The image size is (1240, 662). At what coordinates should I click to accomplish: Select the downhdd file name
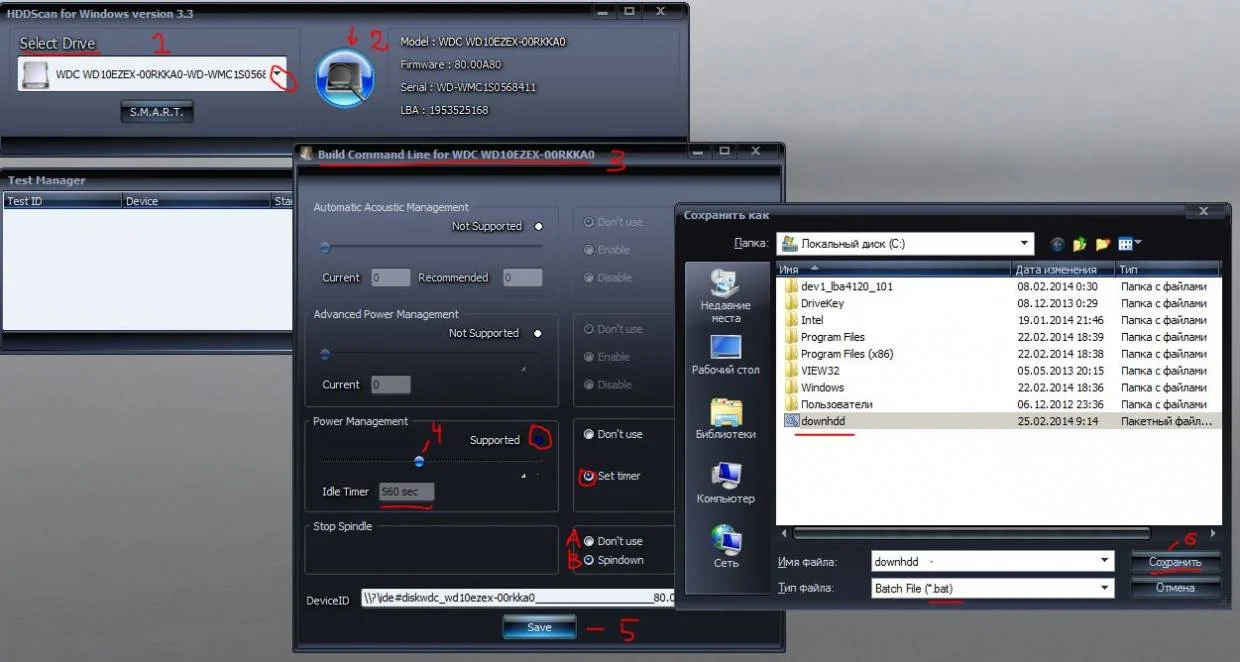(x=822, y=421)
